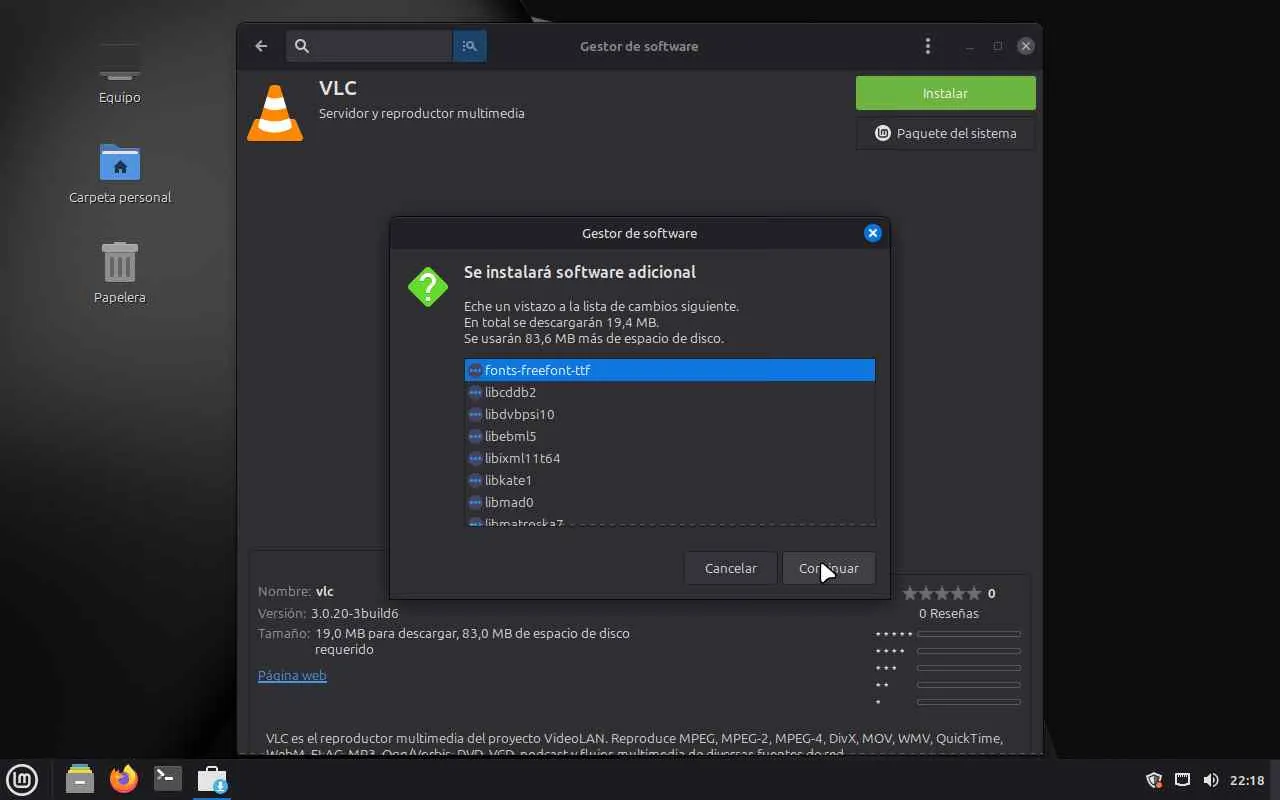
Task: Open the Carpeta personal desktop folder
Action: [x=120, y=172]
